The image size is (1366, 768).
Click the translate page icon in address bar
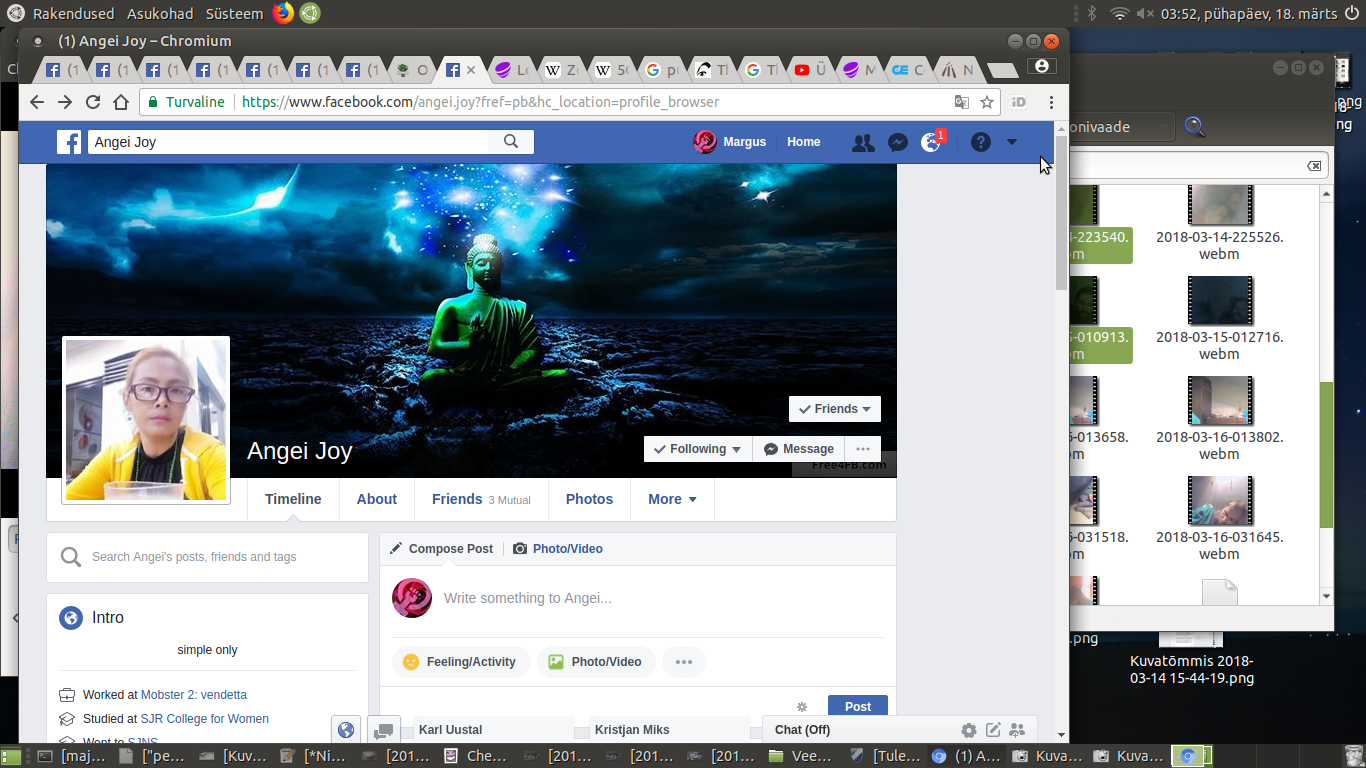961,102
